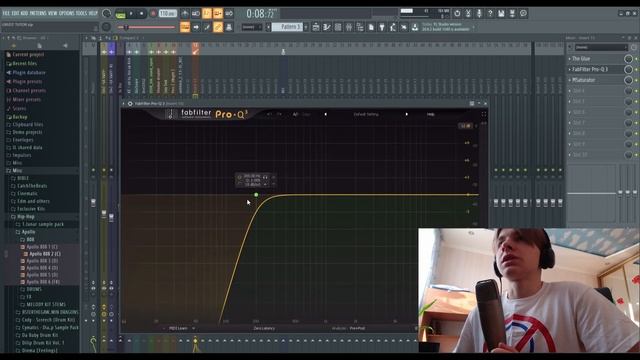The width and height of the screenshot is (640, 360).
Task: Collapse the Hip Hop folder
Action: click(26, 217)
